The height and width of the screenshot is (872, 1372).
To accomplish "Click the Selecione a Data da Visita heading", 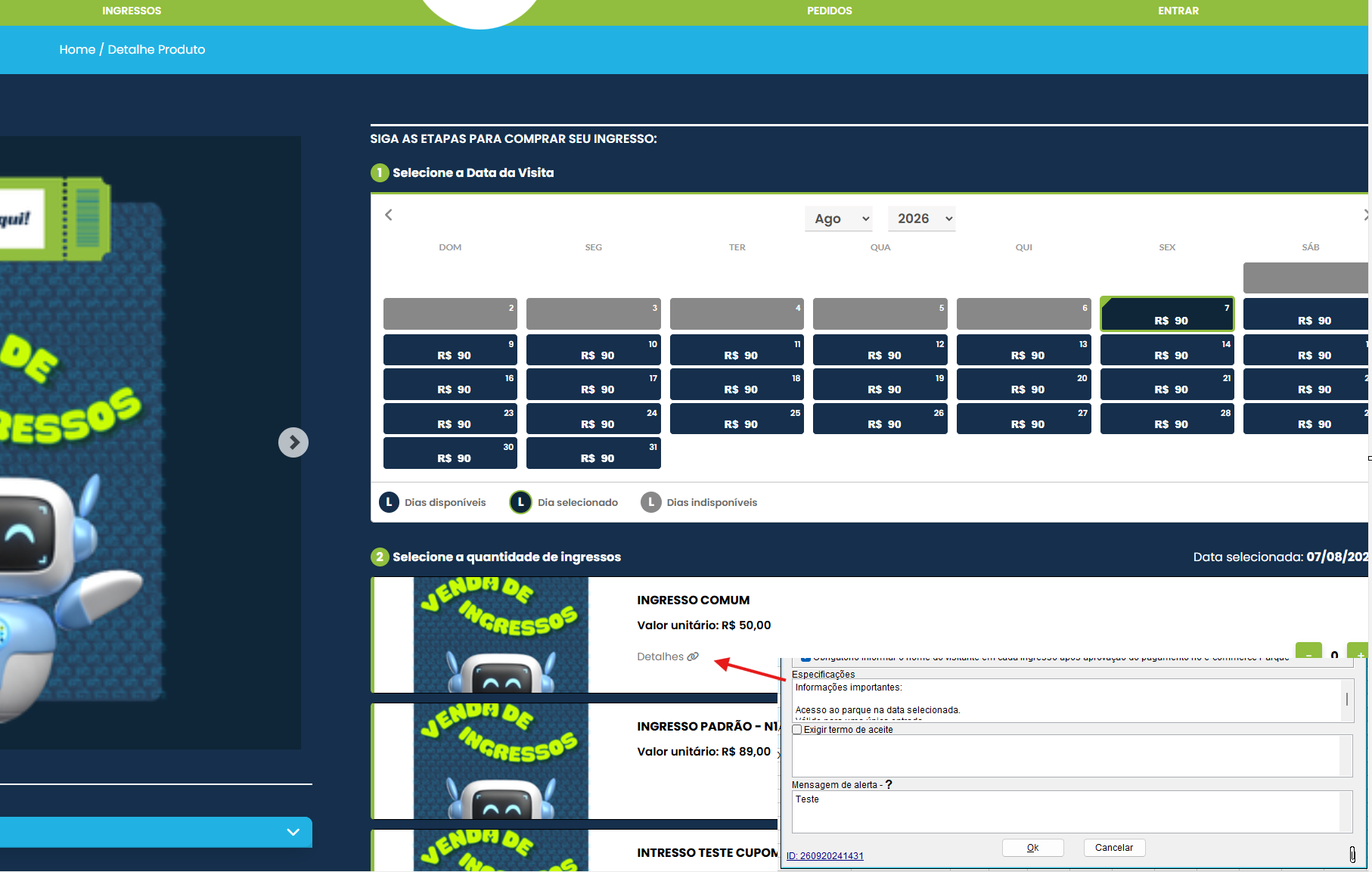I will click(x=473, y=172).
